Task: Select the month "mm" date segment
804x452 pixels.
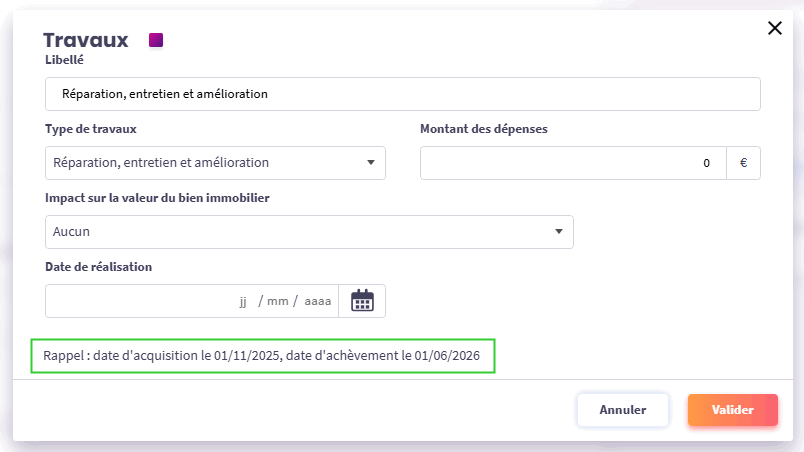Action: point(277,301)
